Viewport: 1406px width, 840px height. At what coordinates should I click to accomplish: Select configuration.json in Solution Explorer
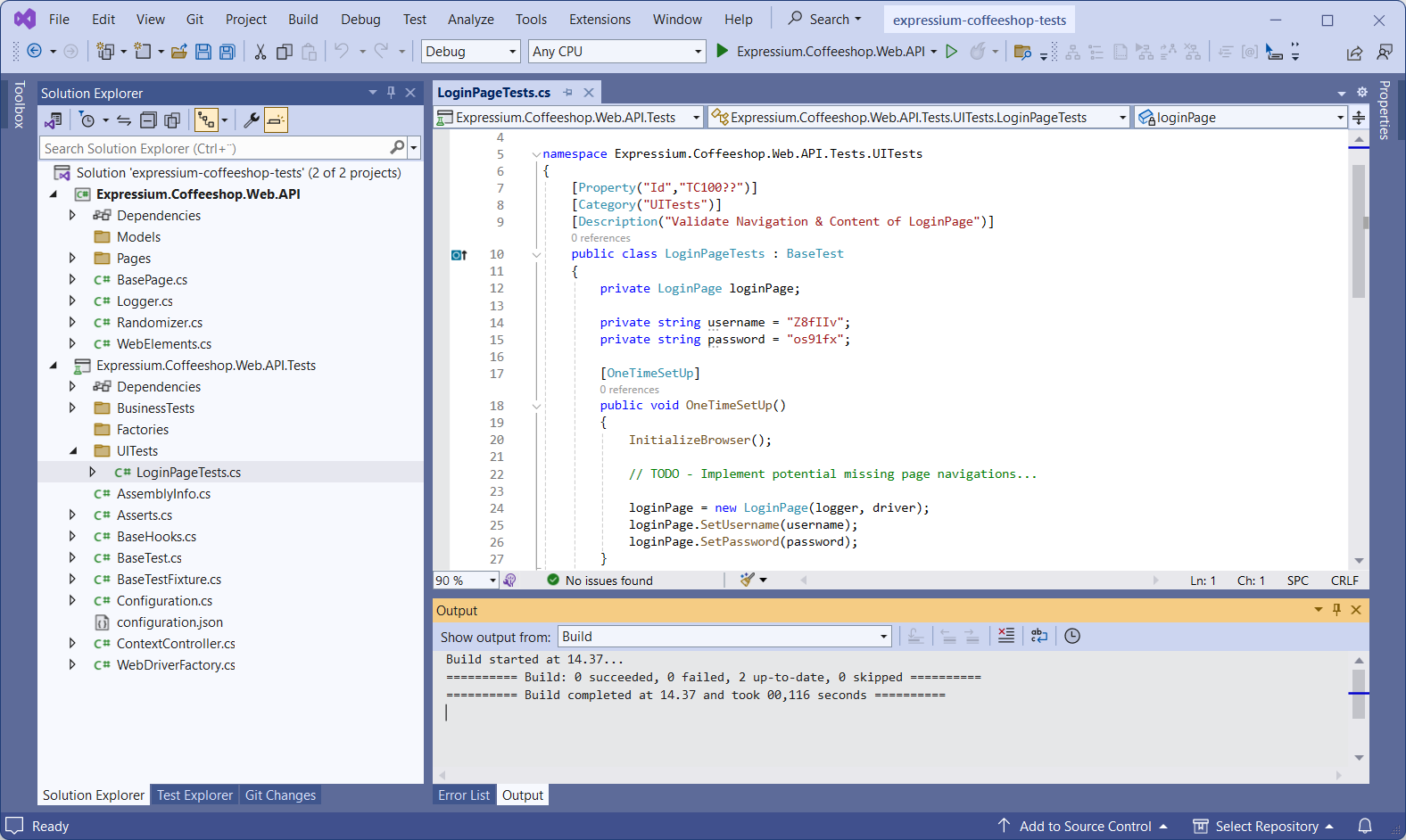click(170, 622)
